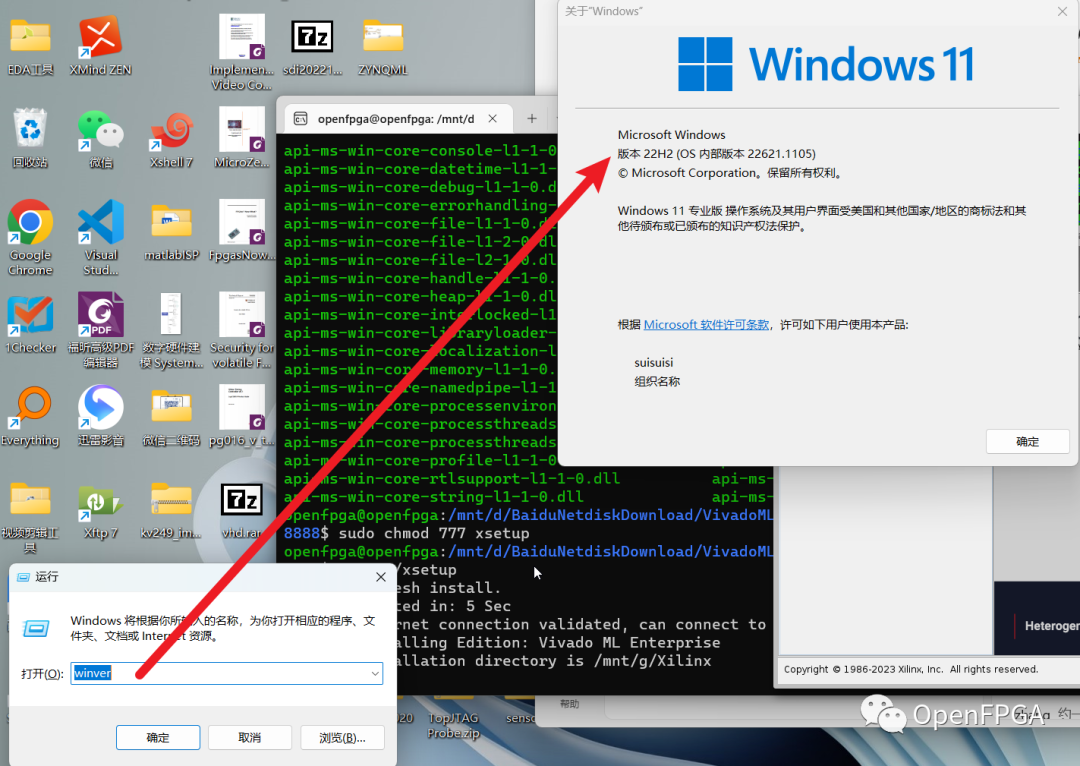Click the user name 'suisuisi'
The height and width of the screenshot is (766, 1080).
coord(654,362)
